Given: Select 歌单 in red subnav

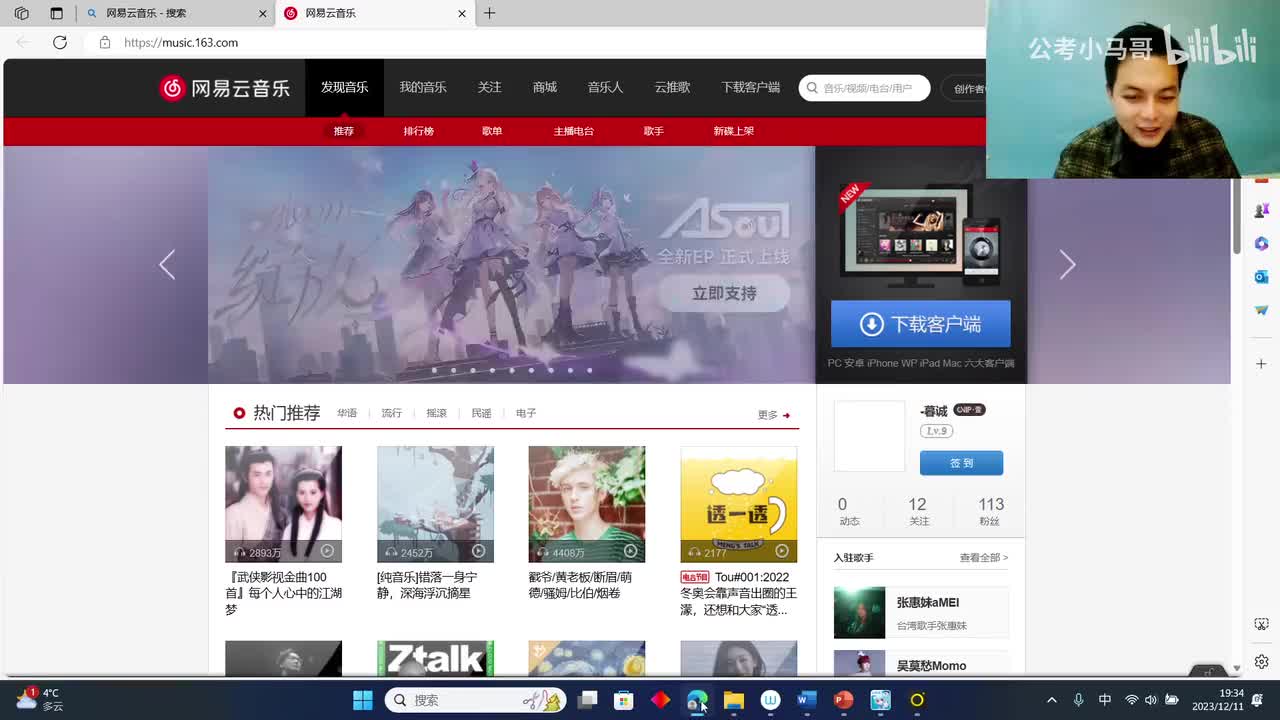Looking at the screenshot, I should coord(492,131).
